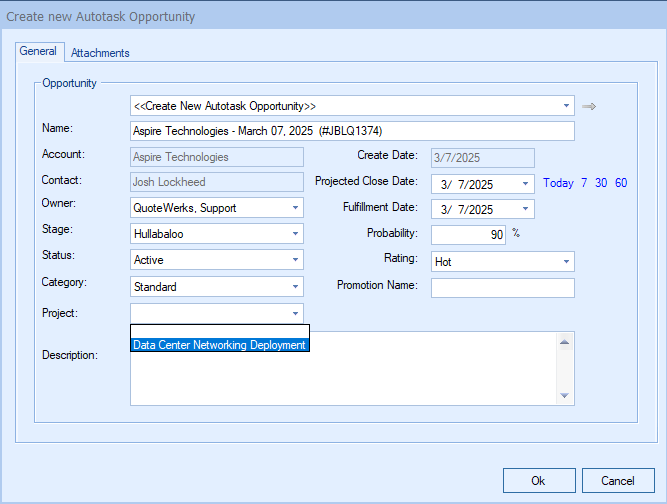The height and width of the screenshot is (504, 667).
Task: Open the Owner dropdown list
Action: coord(295,208)
